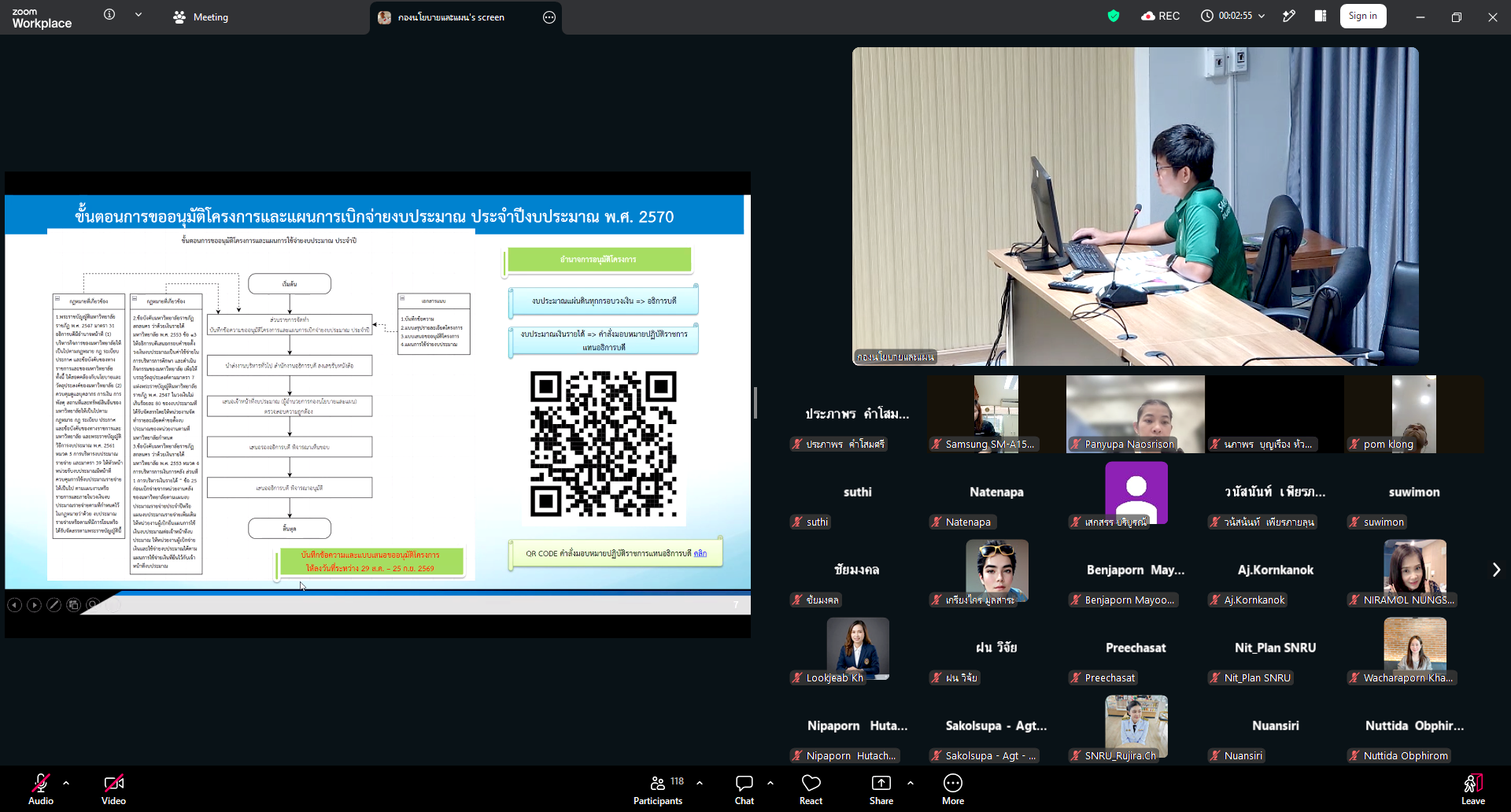Open screen share tab options ellipsis
The height and width of the screenshot is (812, 1511).
549,17
